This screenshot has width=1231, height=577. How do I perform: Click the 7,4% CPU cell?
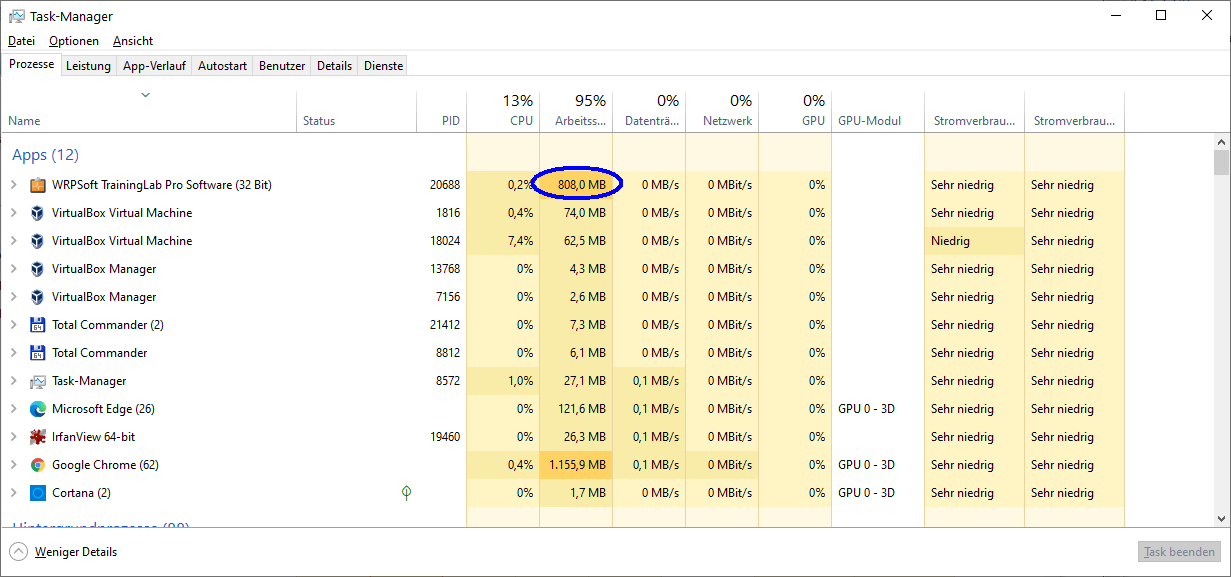[503, 241]
